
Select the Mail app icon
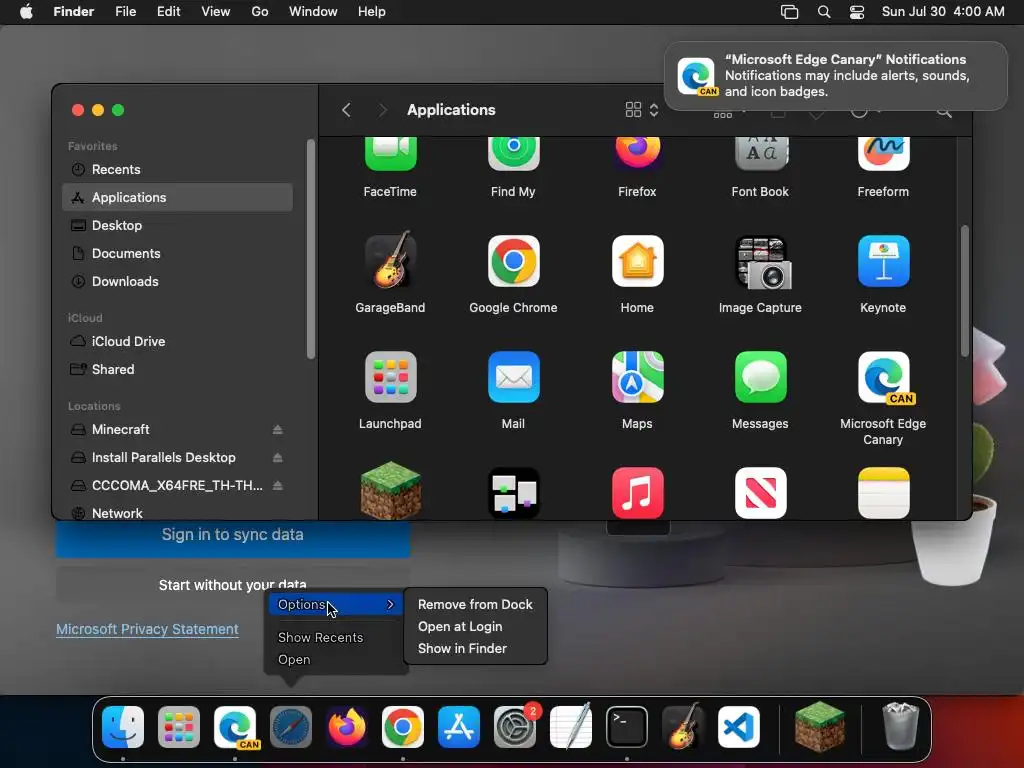click(513, 377)
